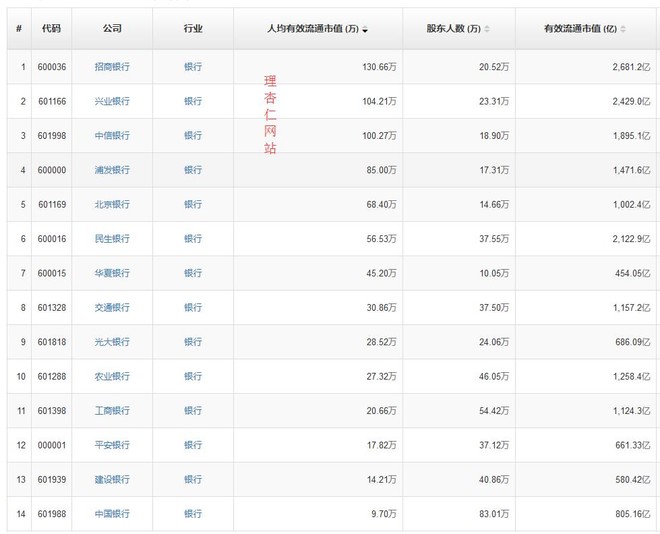Click the 代码 column header

point(51,29)
